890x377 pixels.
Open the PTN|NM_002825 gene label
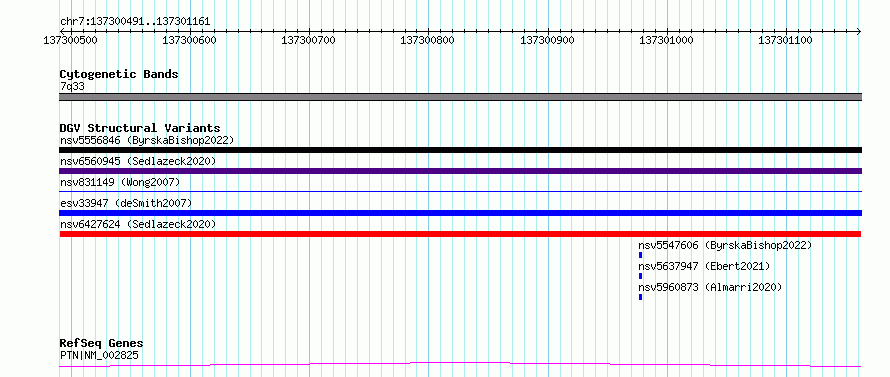tap(99, 355)
